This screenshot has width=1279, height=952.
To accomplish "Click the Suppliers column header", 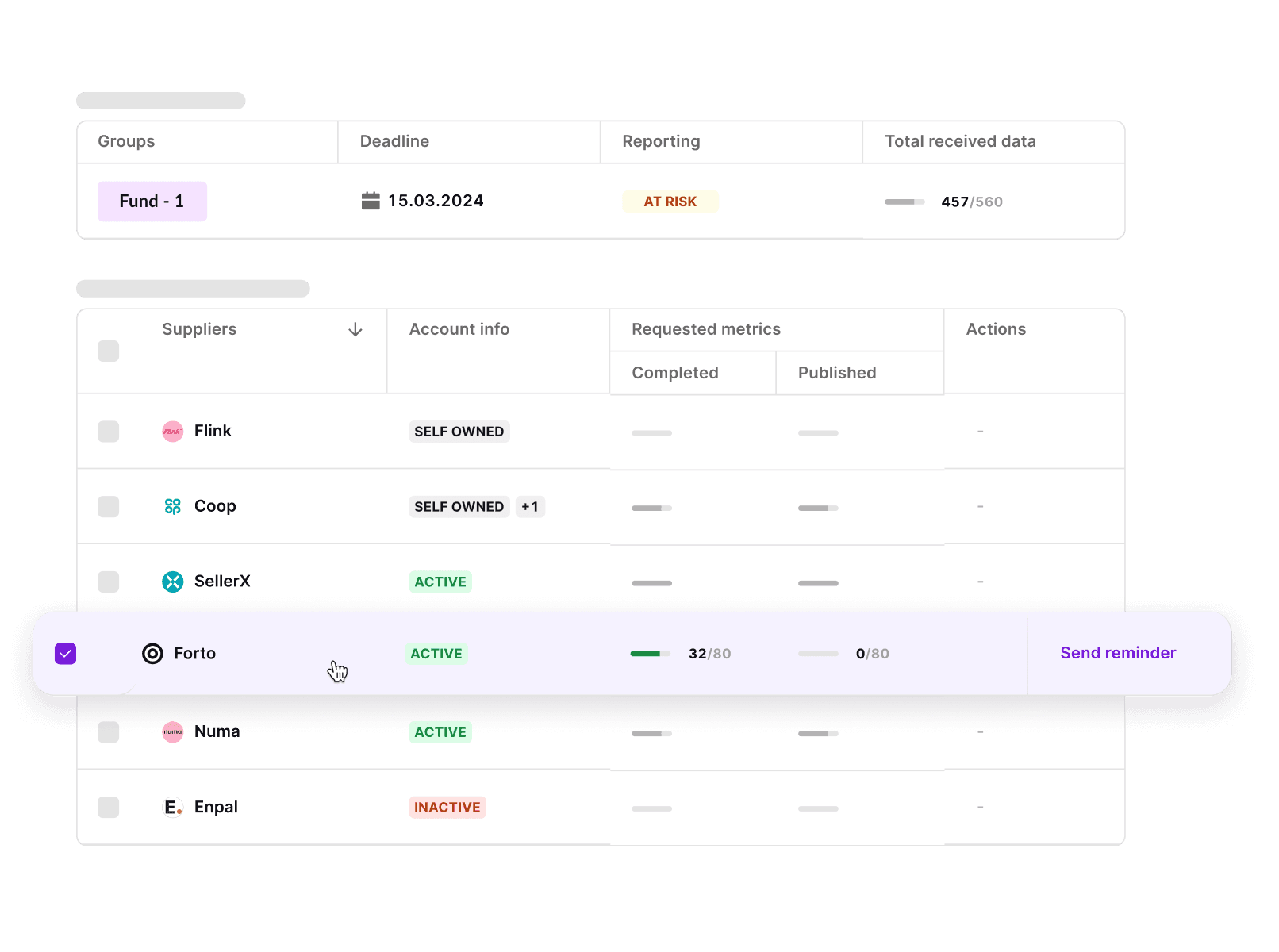I will [x=199, y=329].
